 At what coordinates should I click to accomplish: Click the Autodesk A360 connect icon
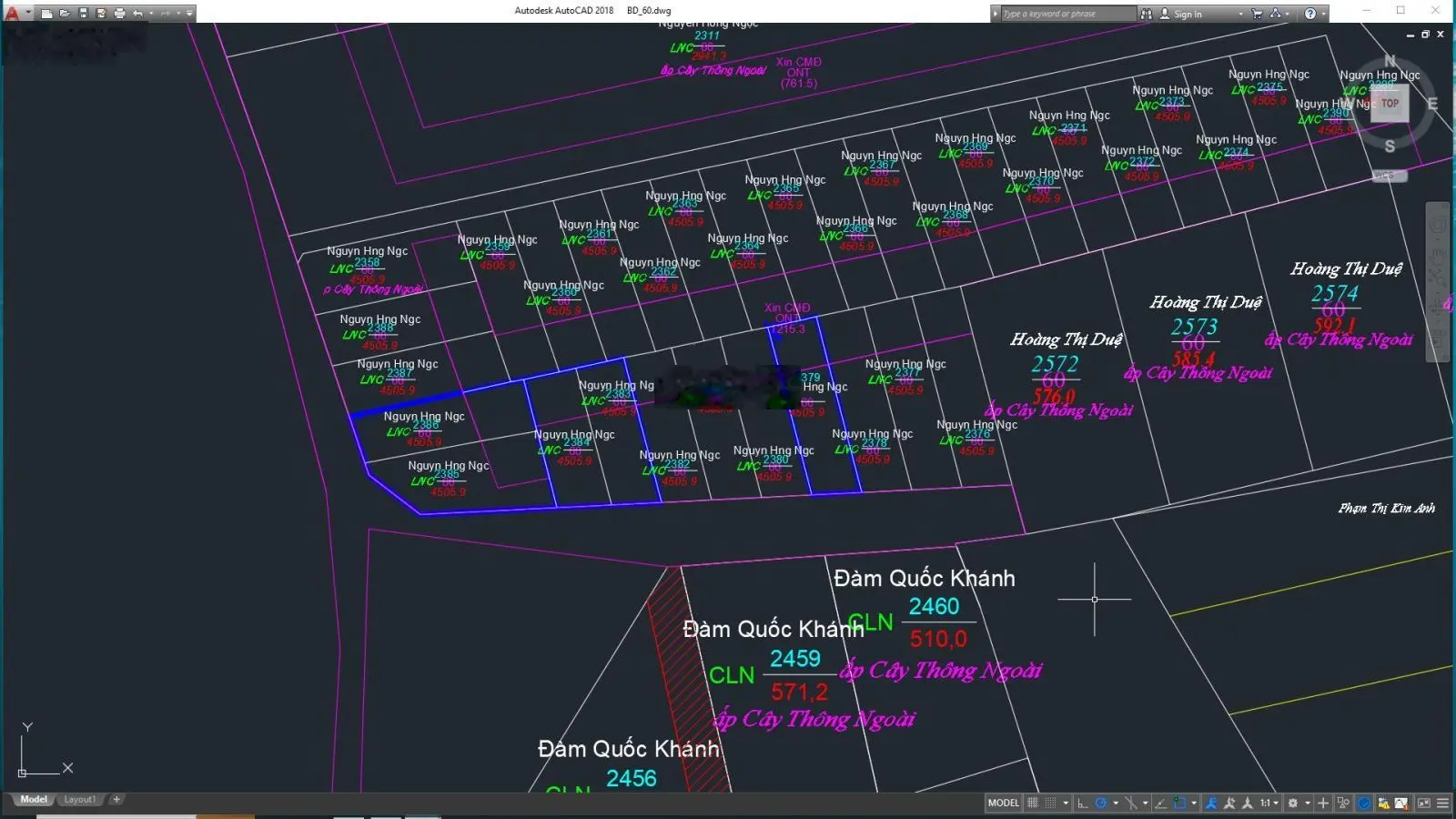[x=1276, y=14]
